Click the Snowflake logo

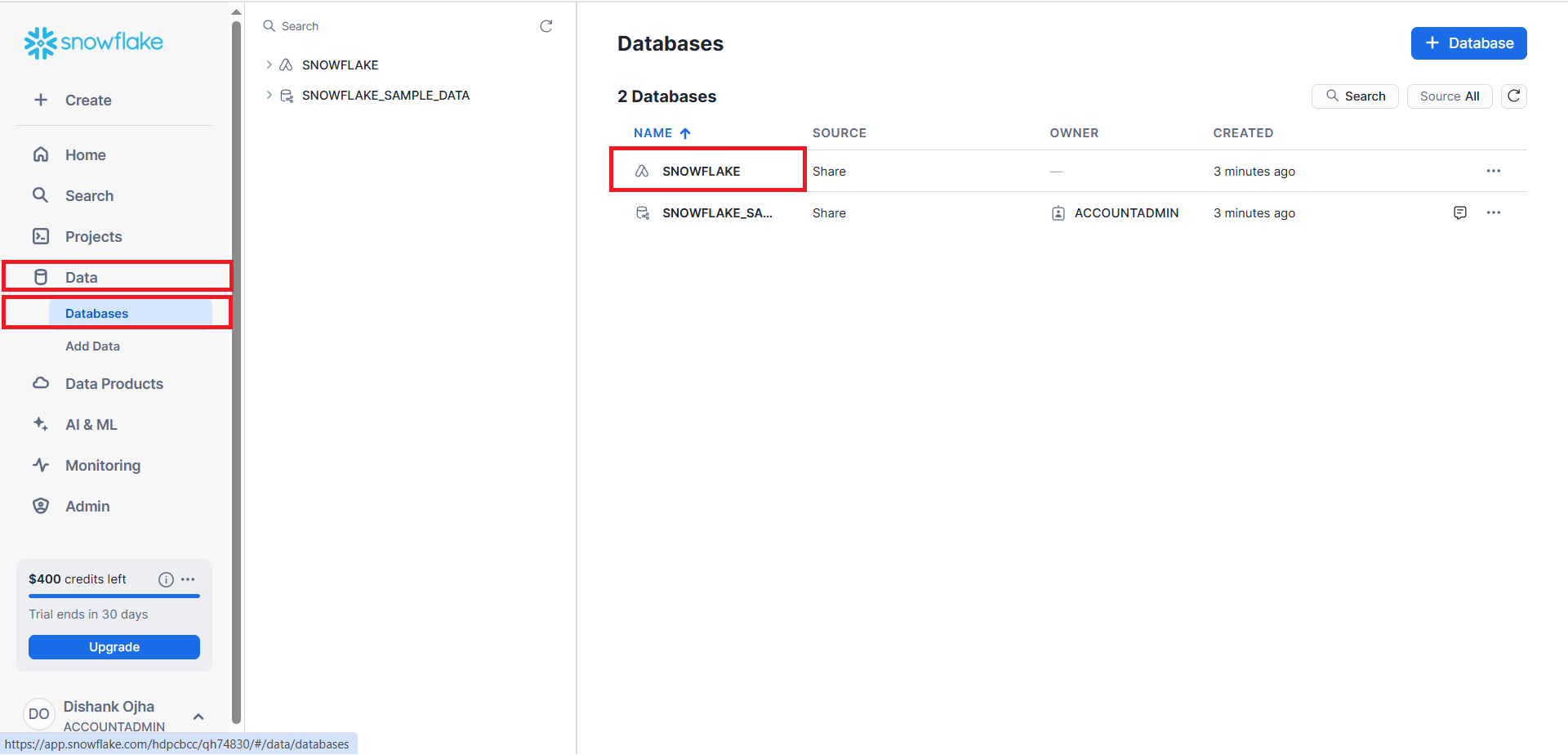pyautogui.click(x=93, y=42)
